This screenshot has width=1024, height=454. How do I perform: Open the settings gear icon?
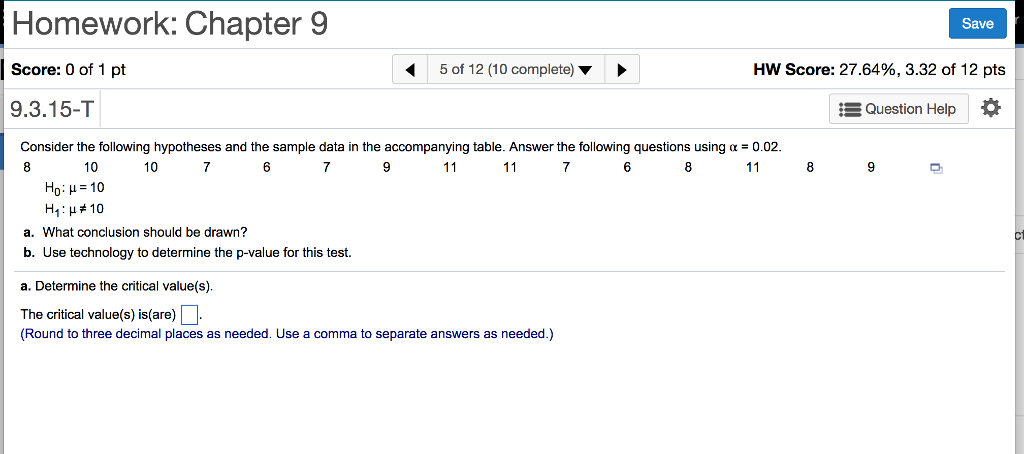[991, 108]
